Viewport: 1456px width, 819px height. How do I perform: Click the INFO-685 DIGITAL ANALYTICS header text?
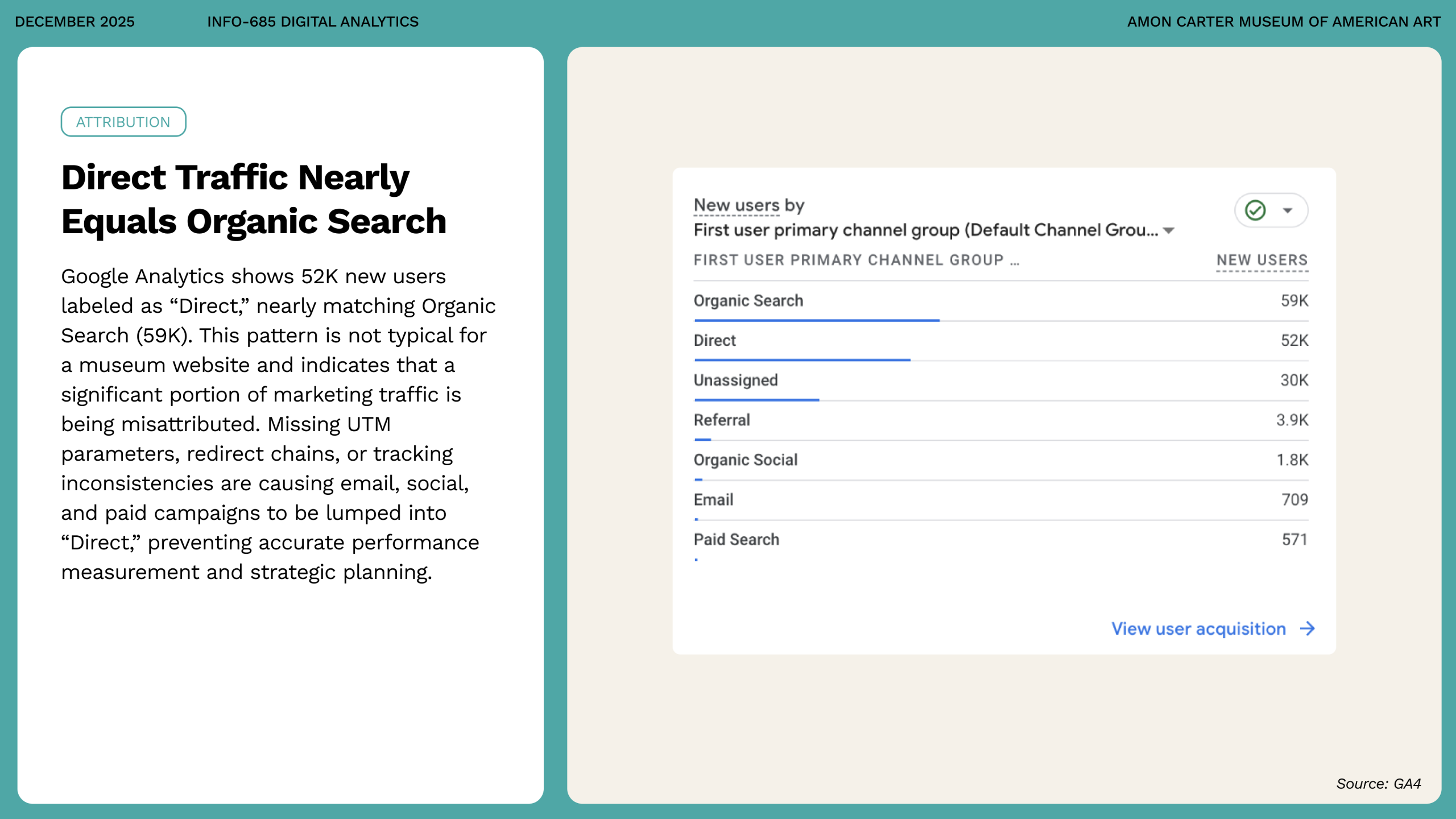pyautogui.click(x=312, y=22)
